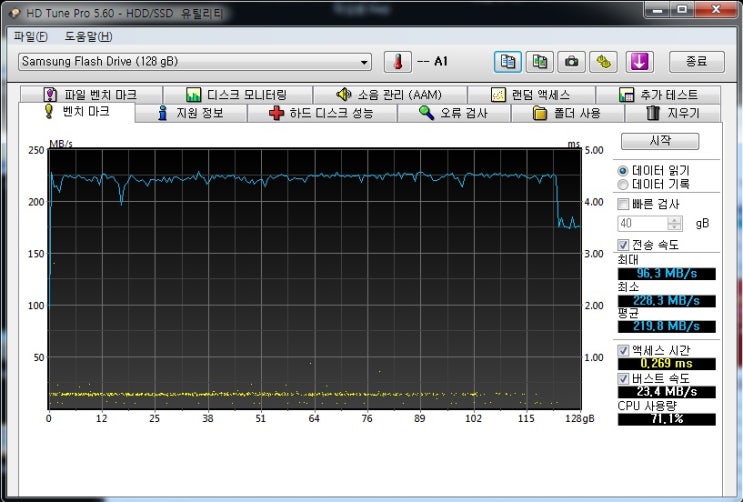Toggle 액세스 시간 checkbox
The width and height of the screenshot is (743, 502).
pyautogui.click(x=623, y=350)
